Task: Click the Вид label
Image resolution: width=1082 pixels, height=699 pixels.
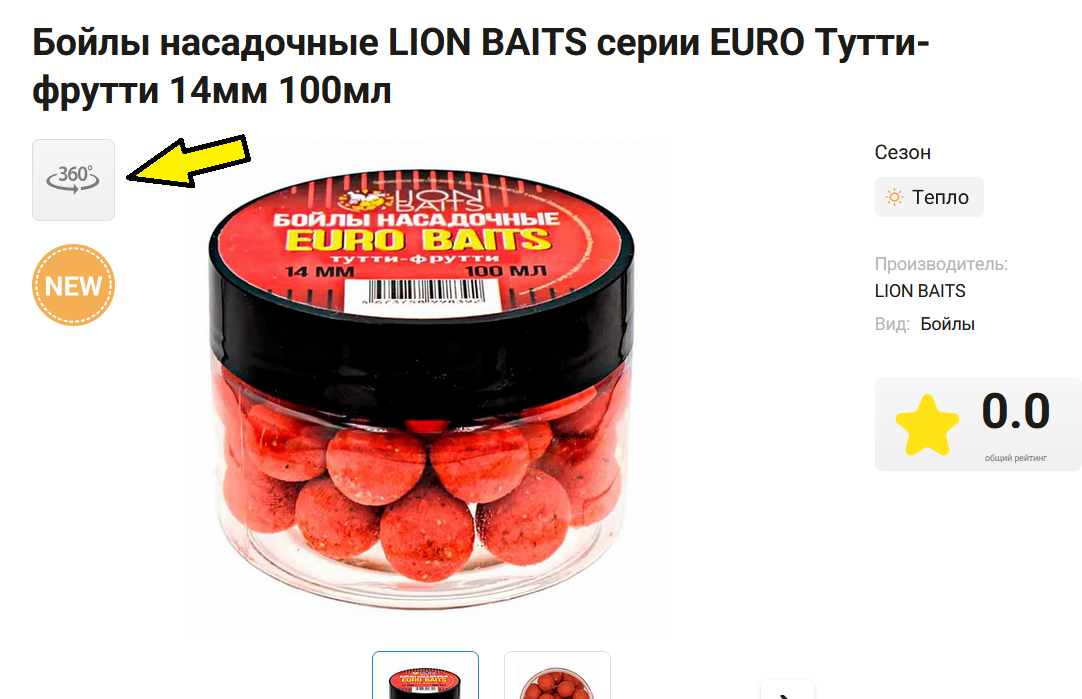Action: point(892,324)
